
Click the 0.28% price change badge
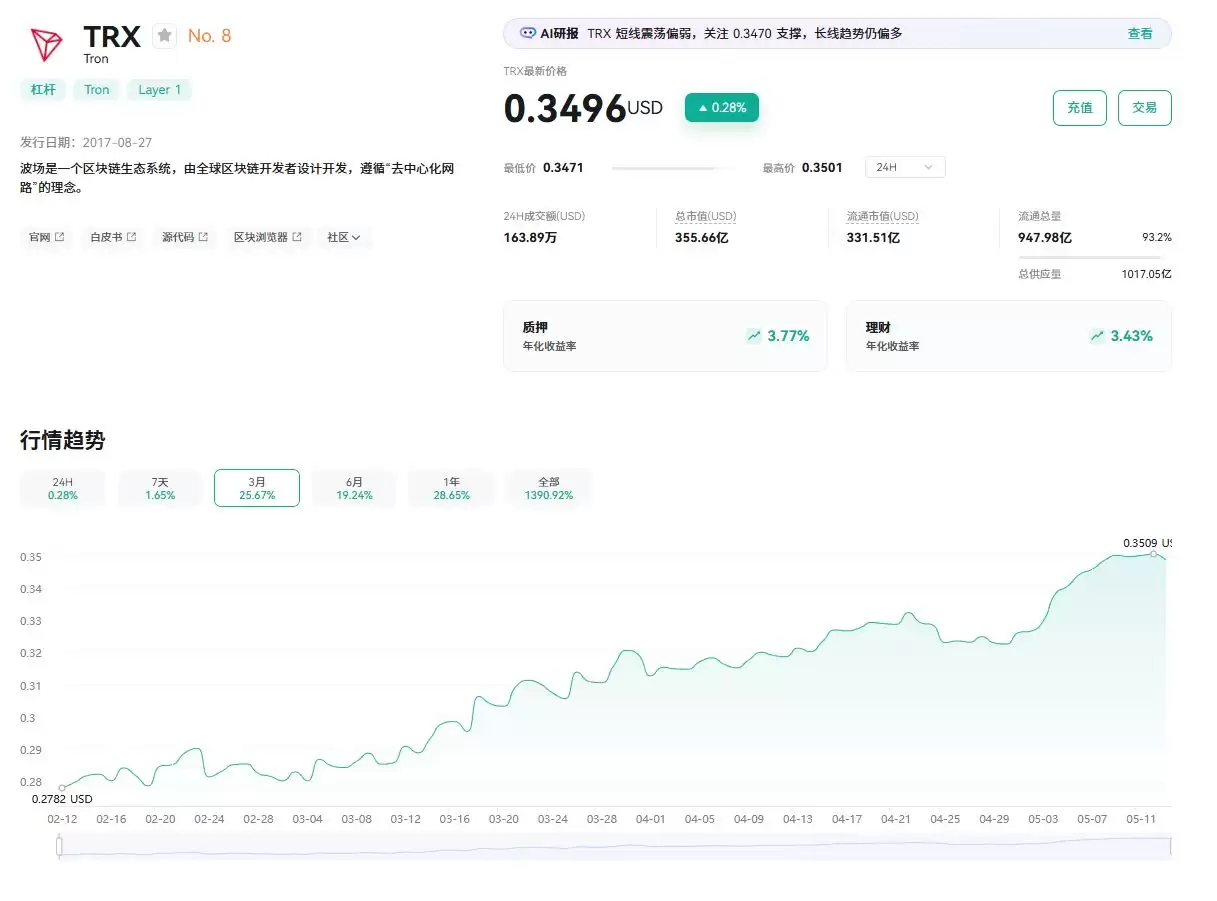click(x=722, y=108)
